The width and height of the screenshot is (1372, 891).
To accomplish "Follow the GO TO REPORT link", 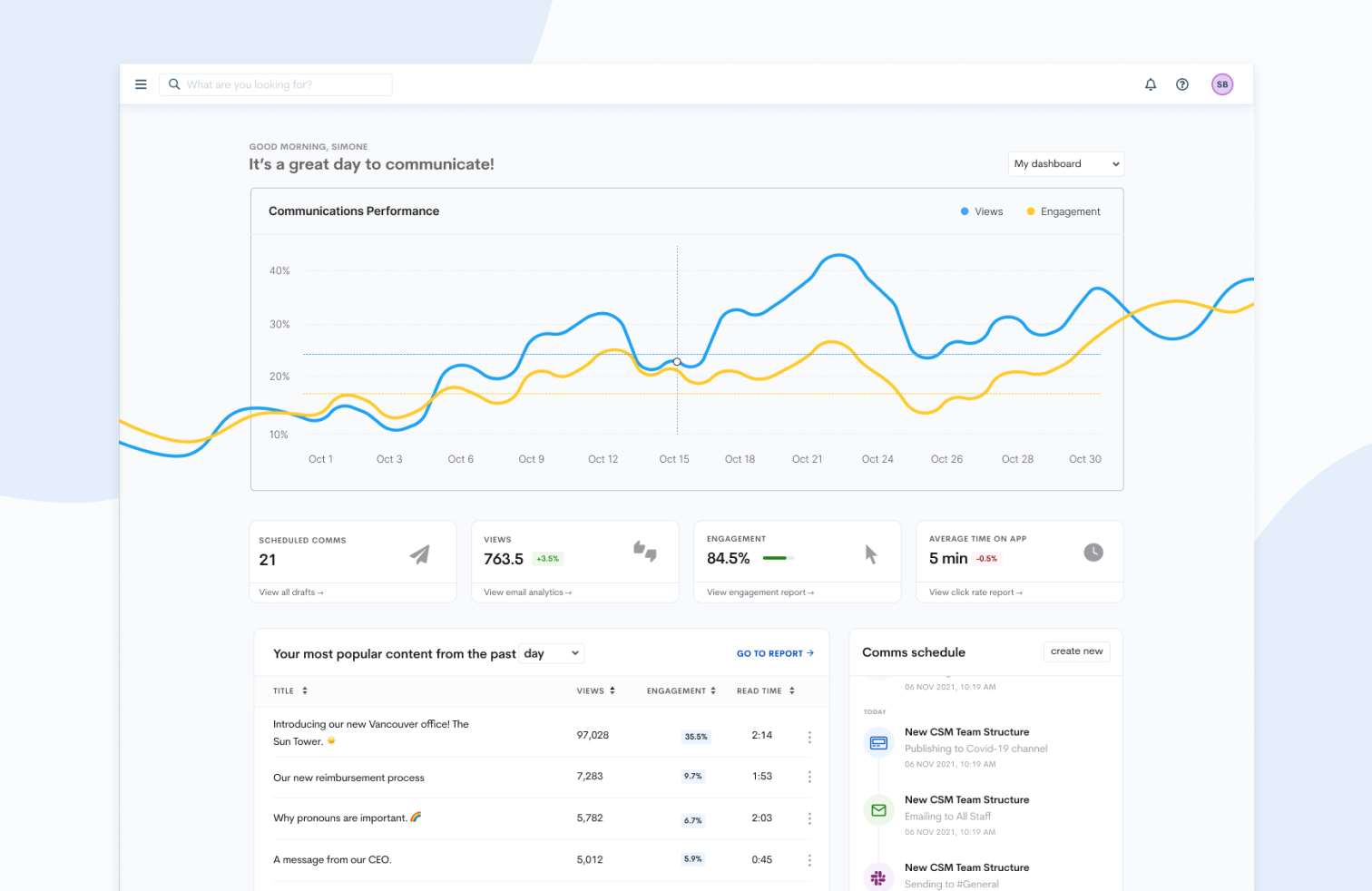I will coord(775,653).
